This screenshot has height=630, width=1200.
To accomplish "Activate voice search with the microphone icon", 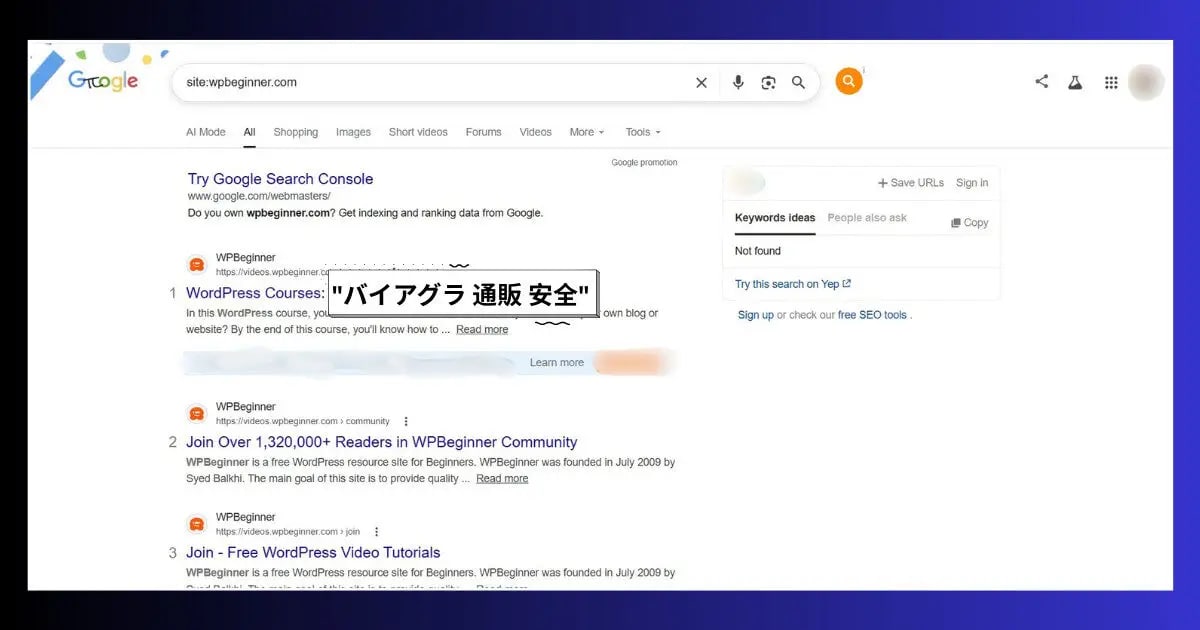I will click(738, 82).
